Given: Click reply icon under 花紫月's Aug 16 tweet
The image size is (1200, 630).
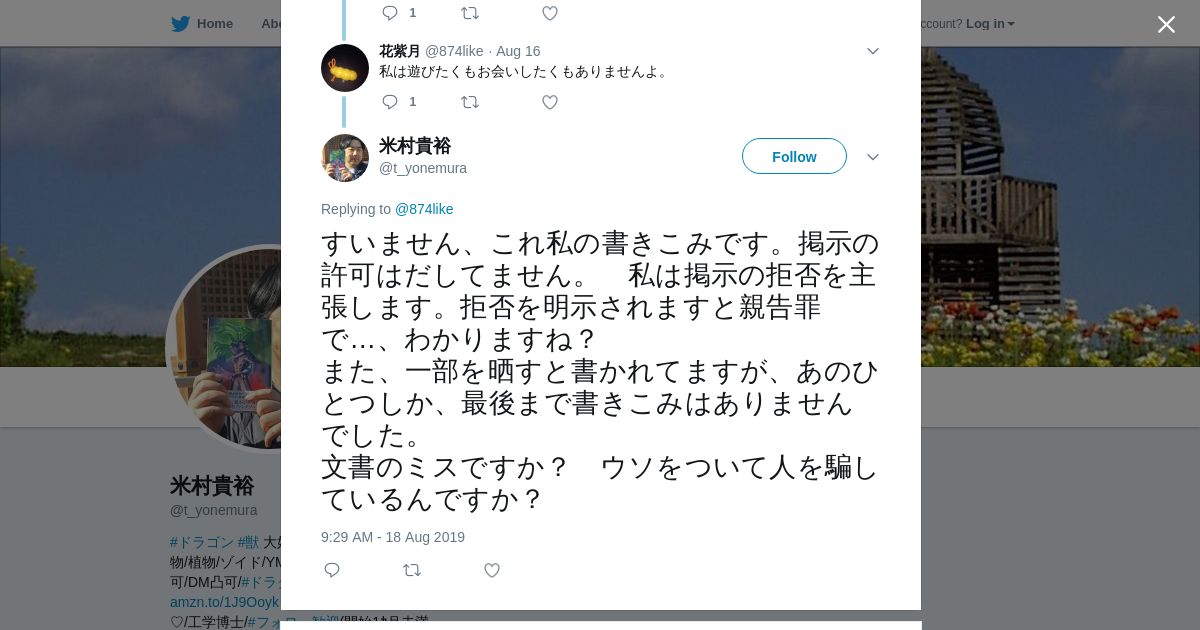Looking at the screenshot, I should click(390, 102).
